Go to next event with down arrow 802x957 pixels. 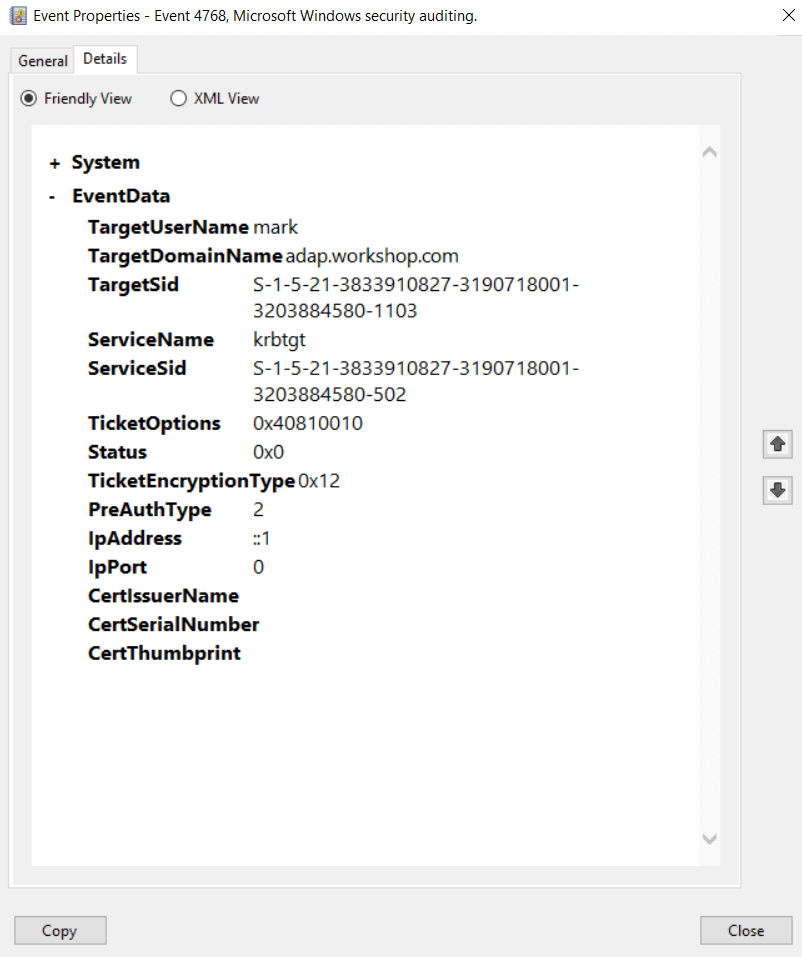click(x=777, y=490)
